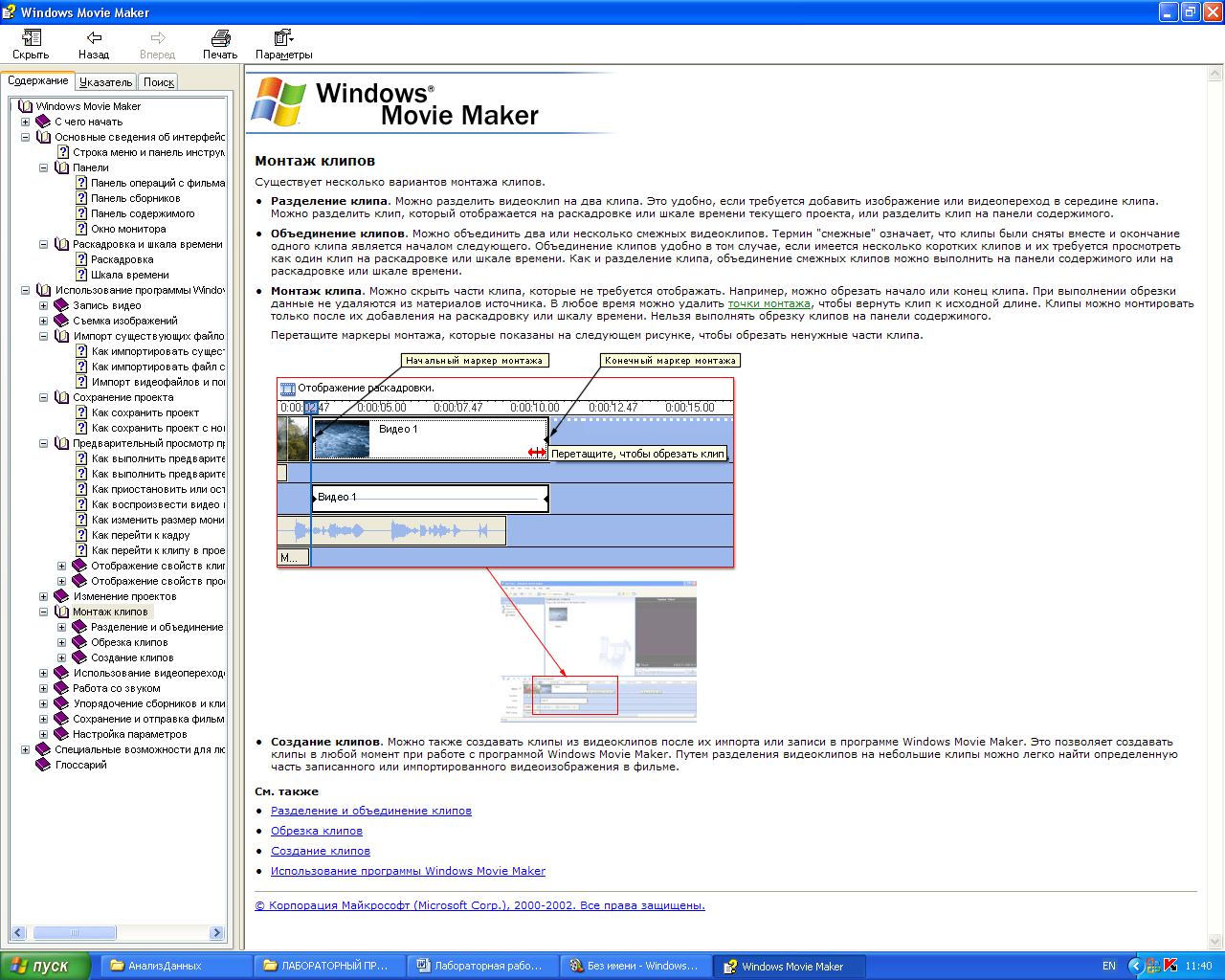Print the topic with the Печать icon

(x=220, y=37)
